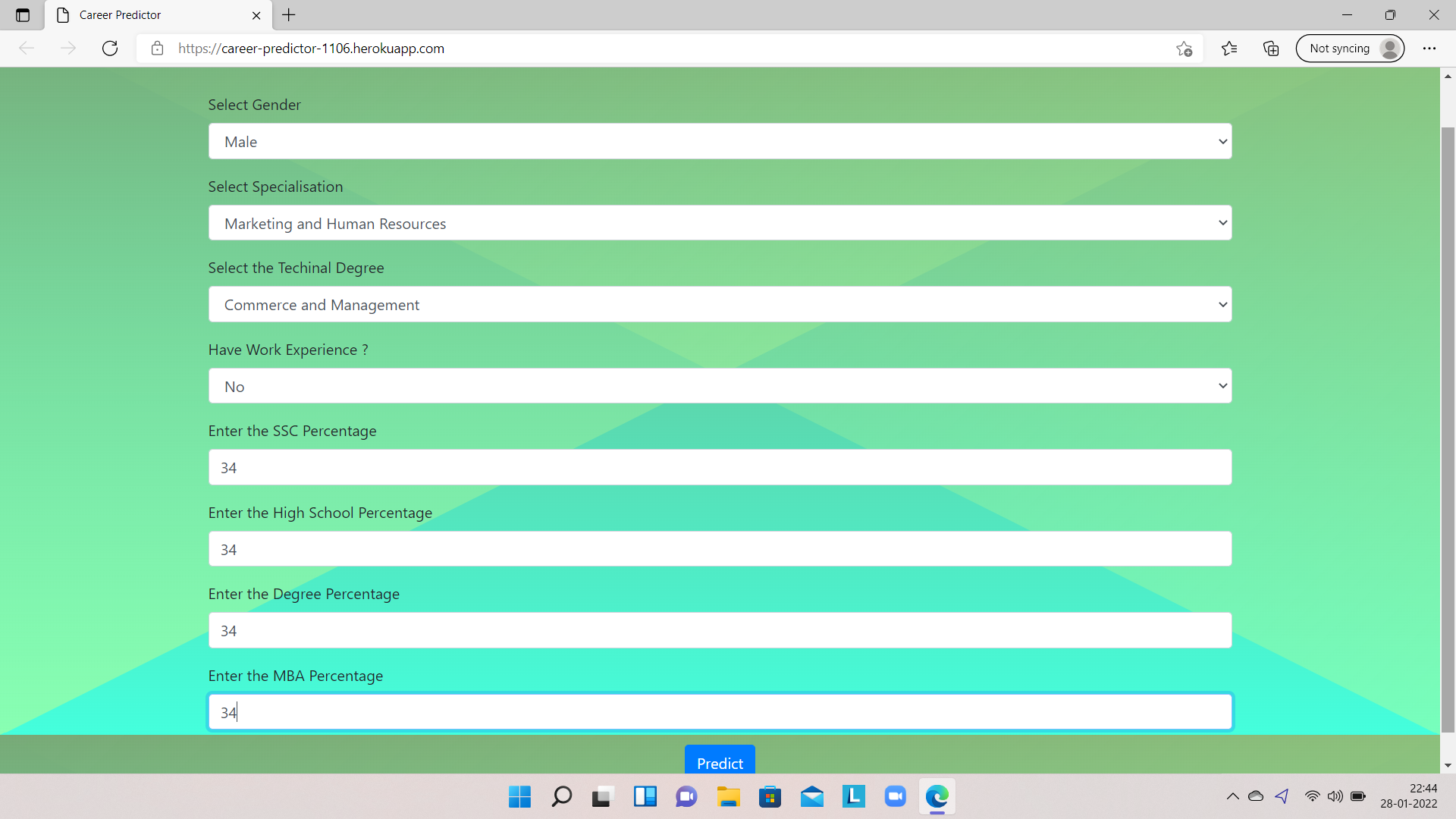Click the page vertical scrollbar
Viewport: 1456px width, 819px height.
tap(1448, 425)
